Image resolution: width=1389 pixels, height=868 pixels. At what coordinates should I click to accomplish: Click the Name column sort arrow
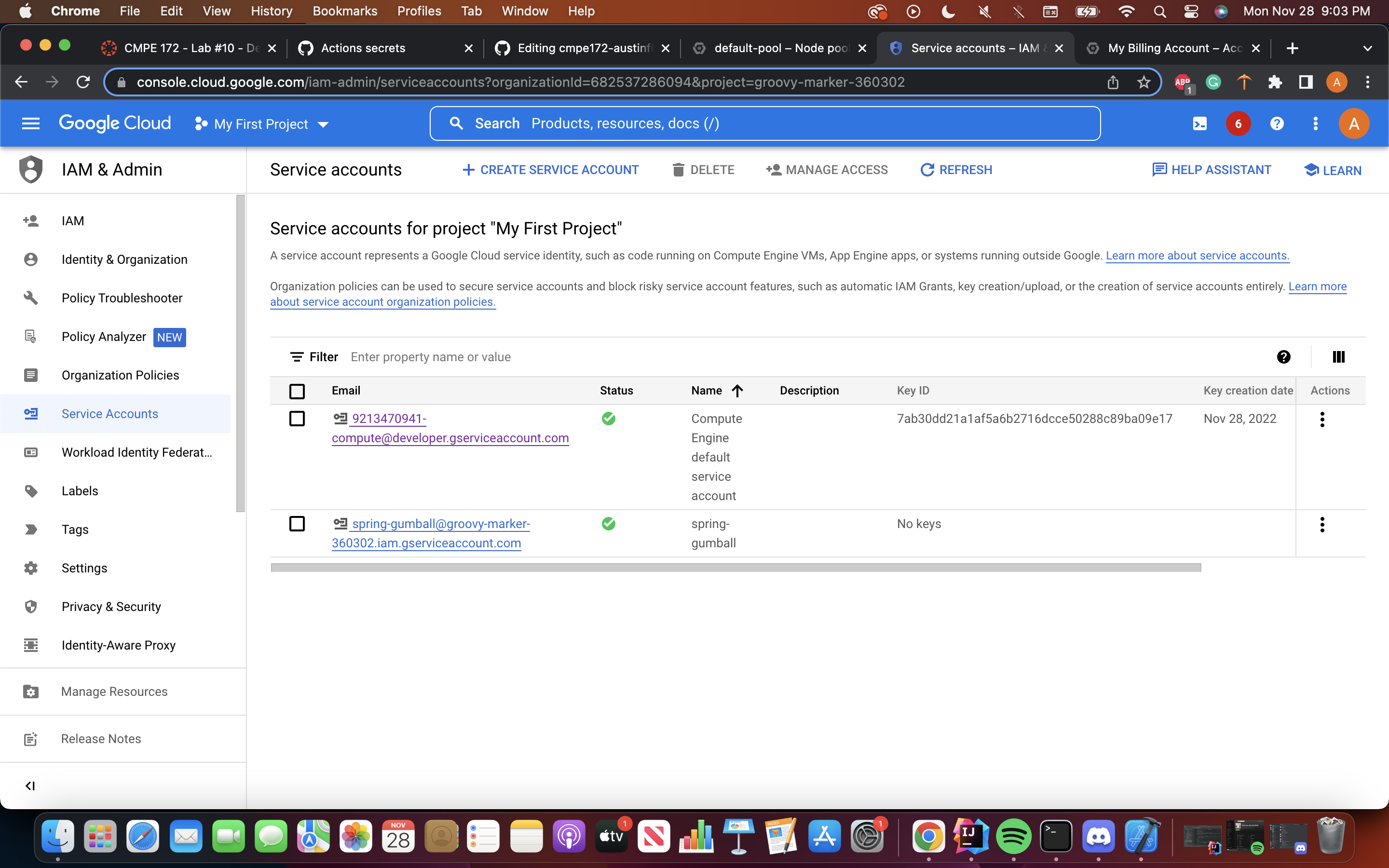tap(737, 391)
